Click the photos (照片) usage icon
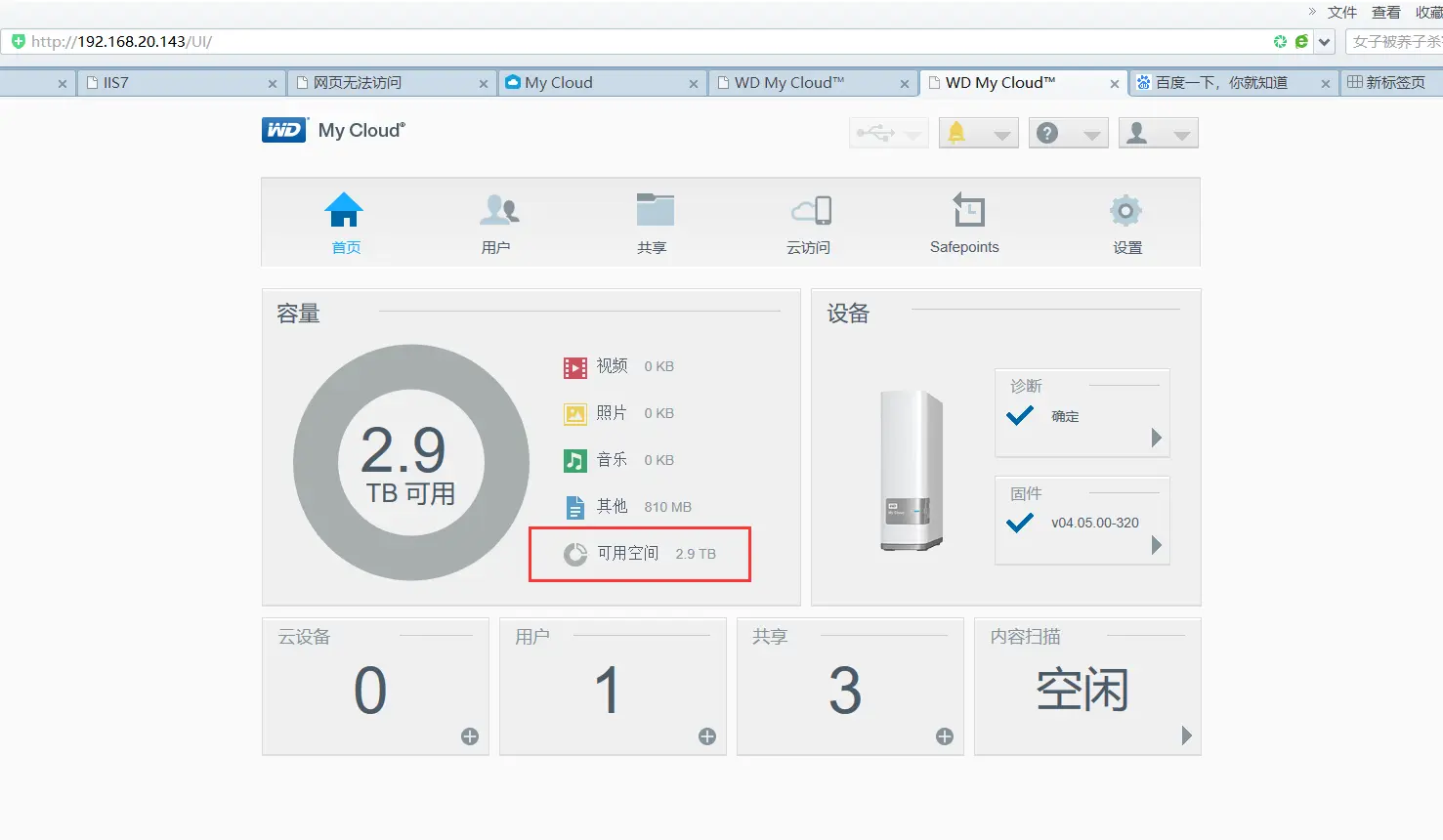Screen dimensions: 1443x840 tap(575, 414)
